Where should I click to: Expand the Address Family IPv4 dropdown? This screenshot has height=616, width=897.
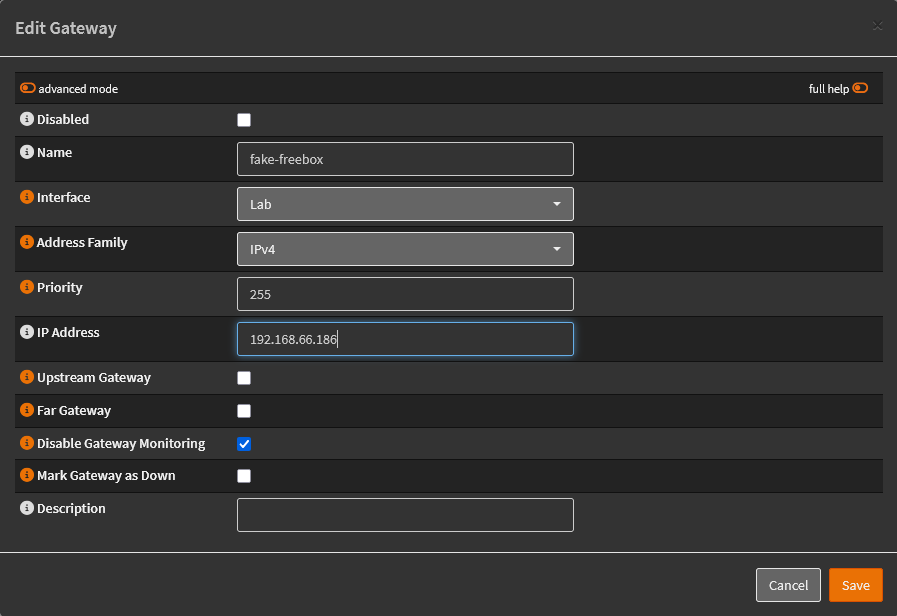[405, 249]
